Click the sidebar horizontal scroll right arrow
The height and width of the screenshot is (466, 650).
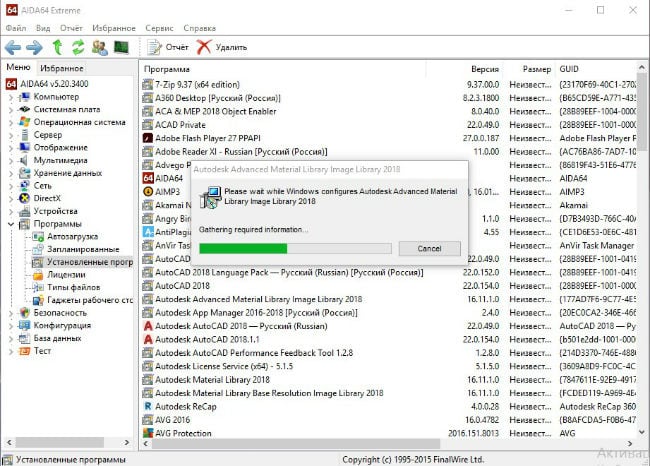[127, 442]
